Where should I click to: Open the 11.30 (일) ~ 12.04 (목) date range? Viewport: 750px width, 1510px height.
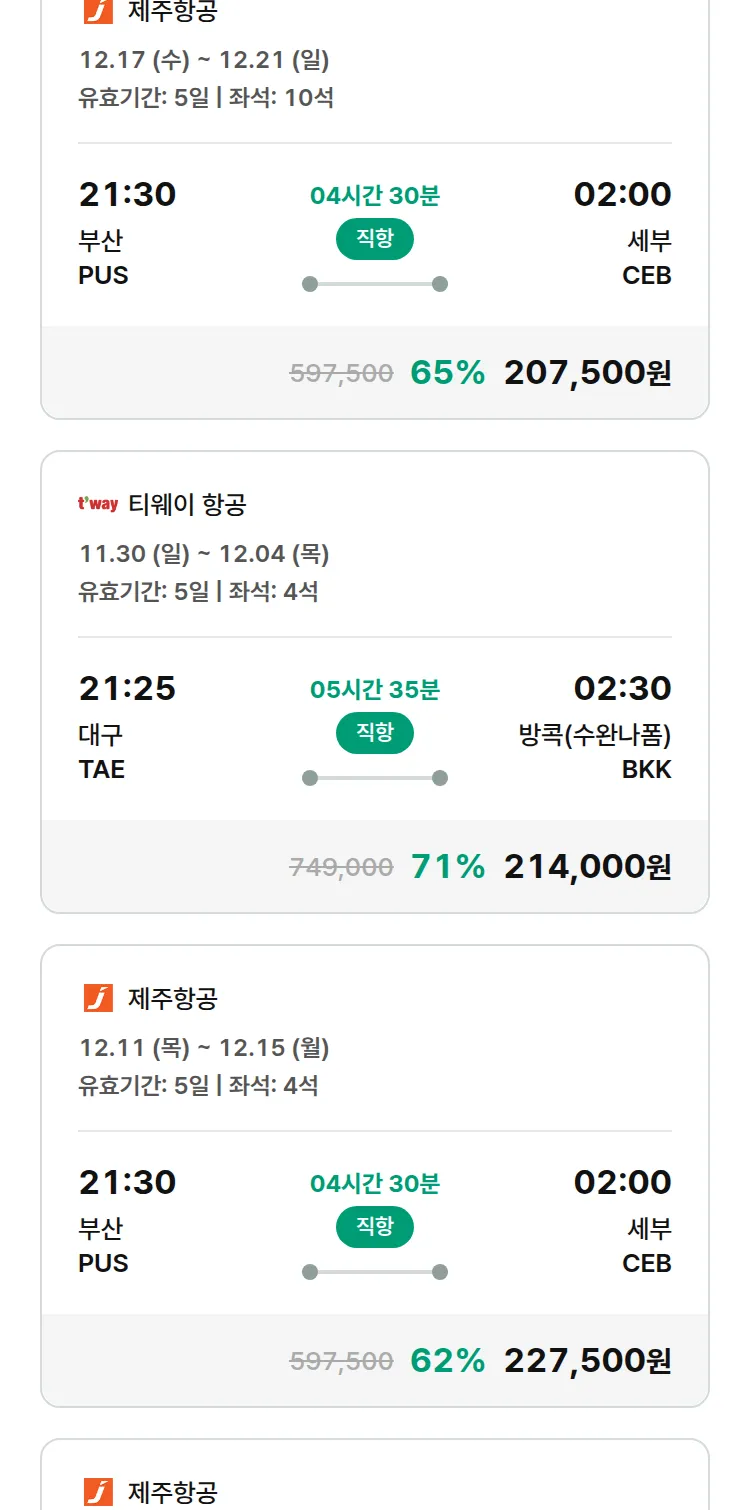[204, 554]
